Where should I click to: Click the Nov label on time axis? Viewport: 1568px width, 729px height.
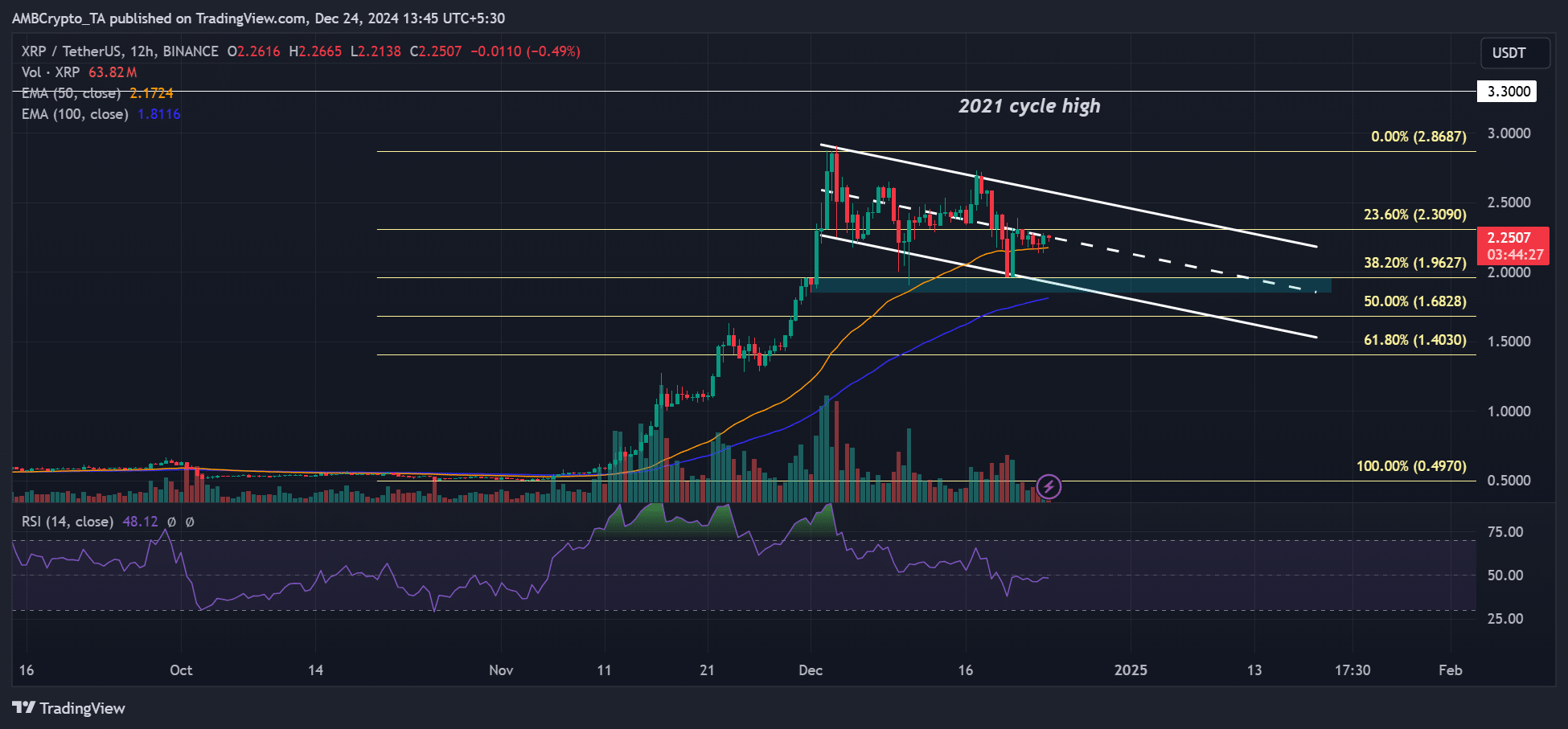pyautogui.click(x=501, y=670)
